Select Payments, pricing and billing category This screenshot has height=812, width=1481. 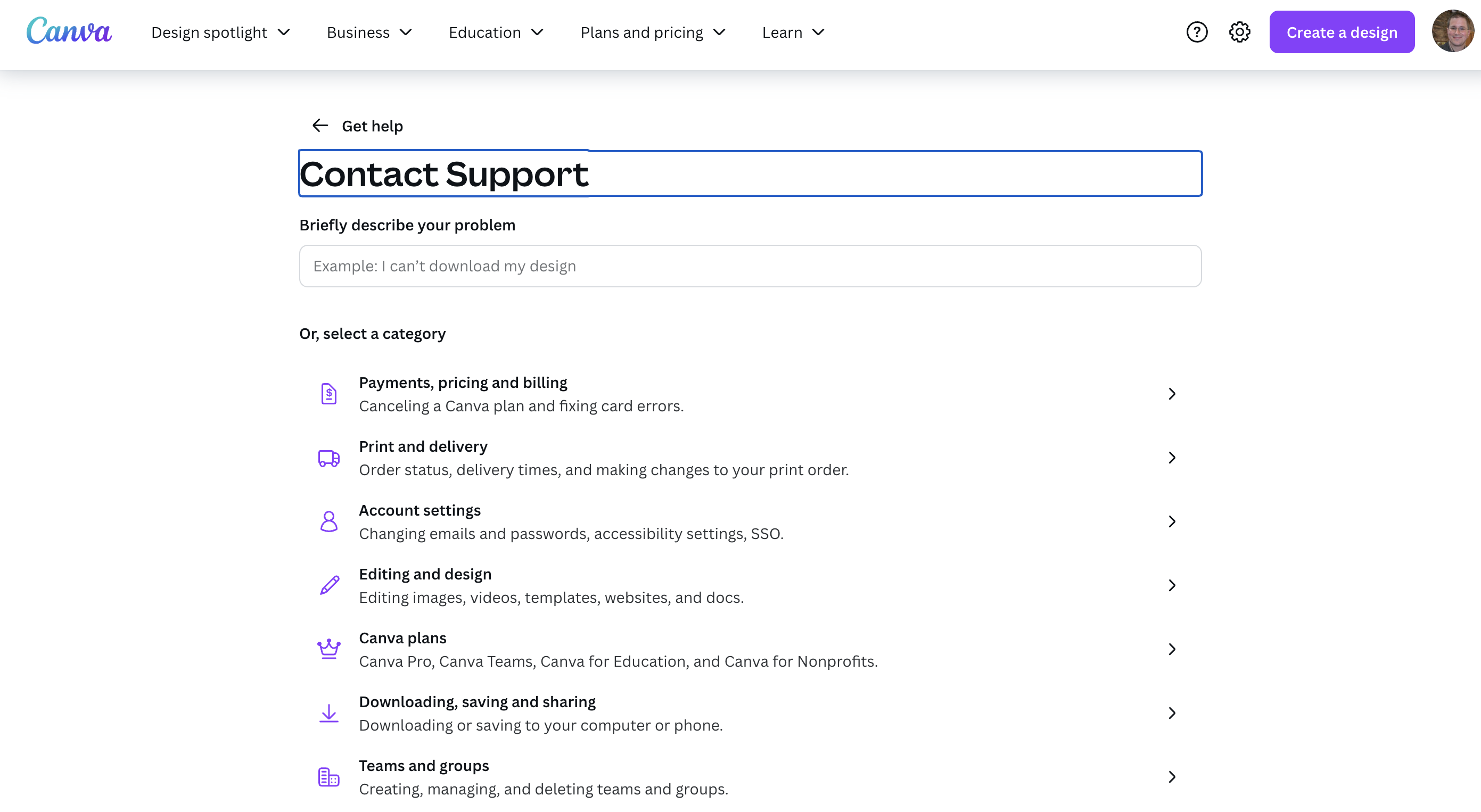750,394
